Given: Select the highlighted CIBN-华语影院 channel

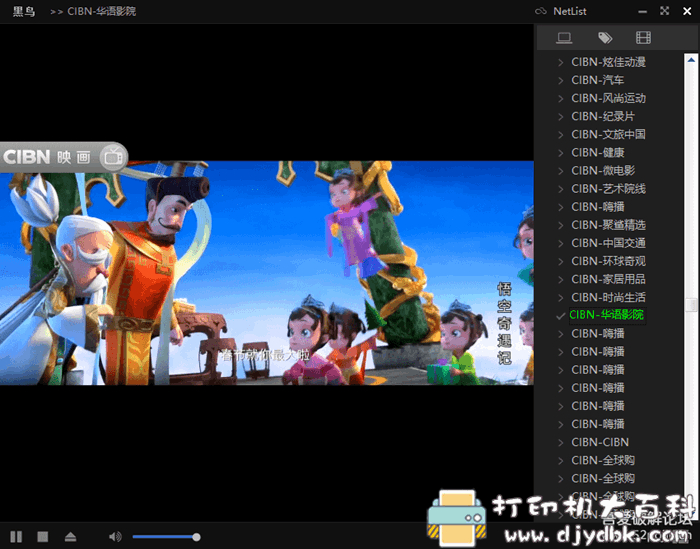Looking at the screenshot, I should [607, 315].
